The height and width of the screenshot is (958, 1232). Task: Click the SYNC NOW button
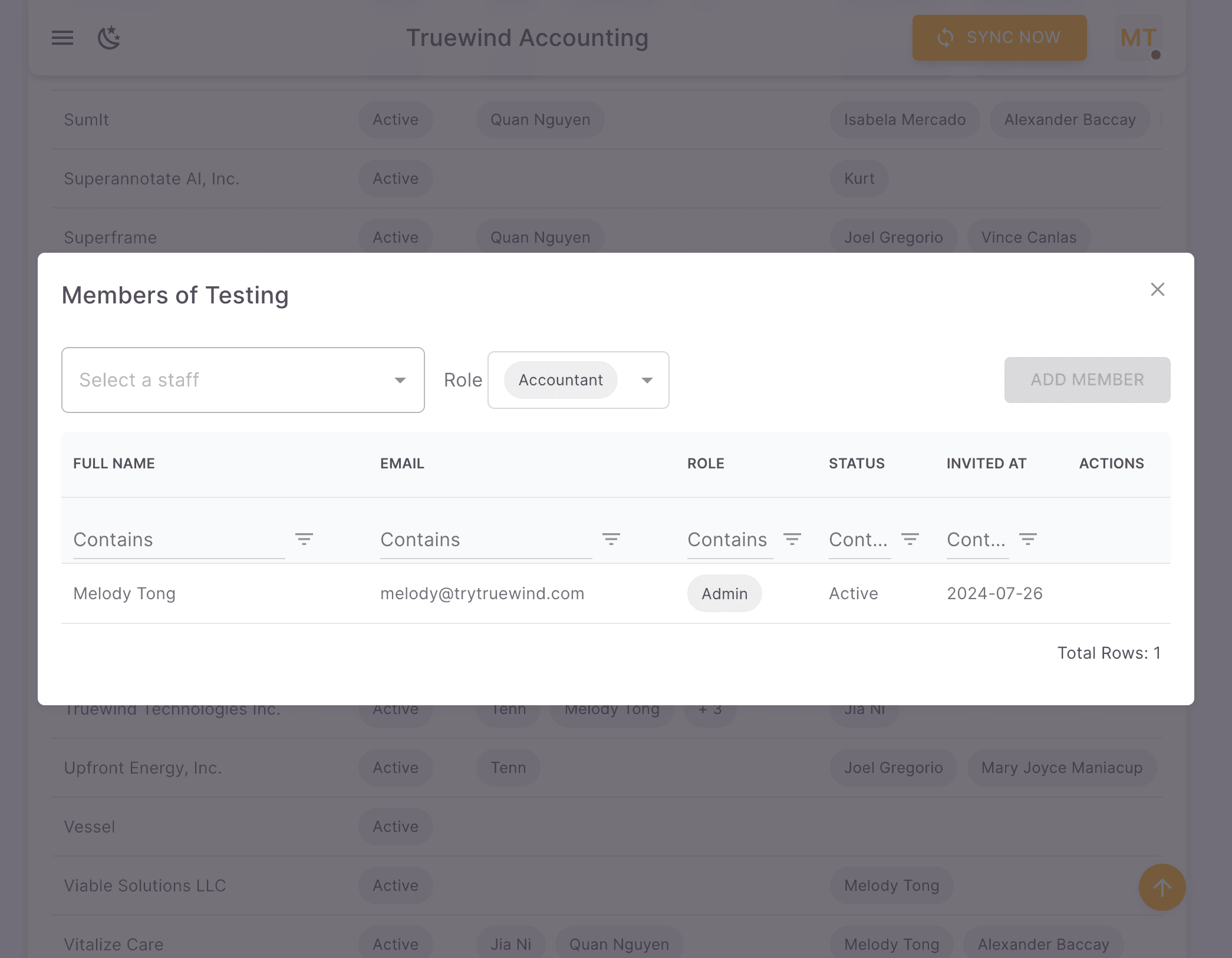coord(999,38)
